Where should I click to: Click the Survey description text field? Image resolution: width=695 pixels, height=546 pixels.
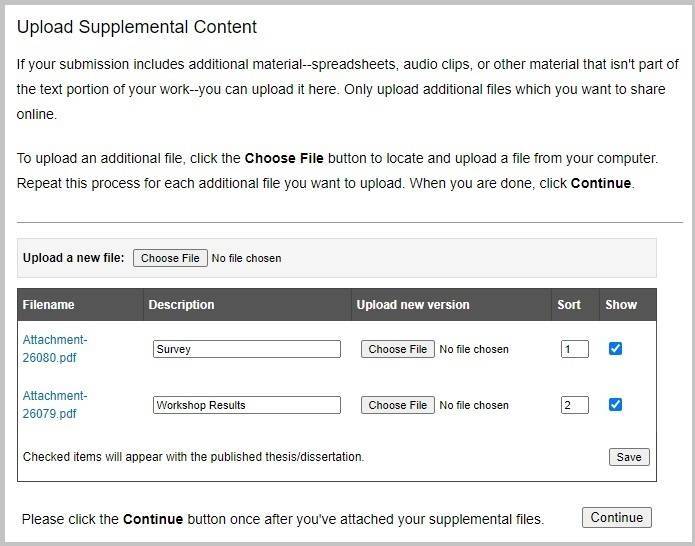click(x=246, y=349)
